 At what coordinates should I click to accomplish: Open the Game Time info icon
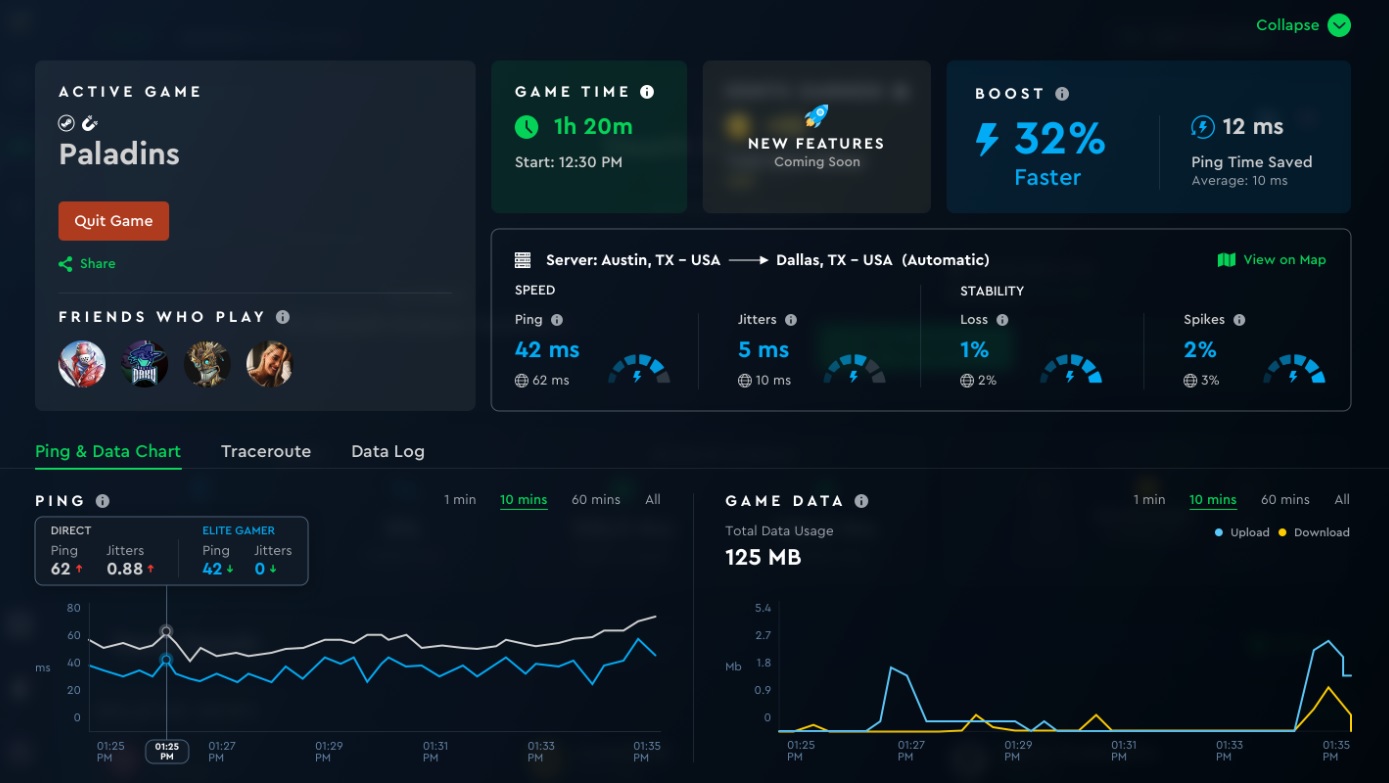[647, 92]
